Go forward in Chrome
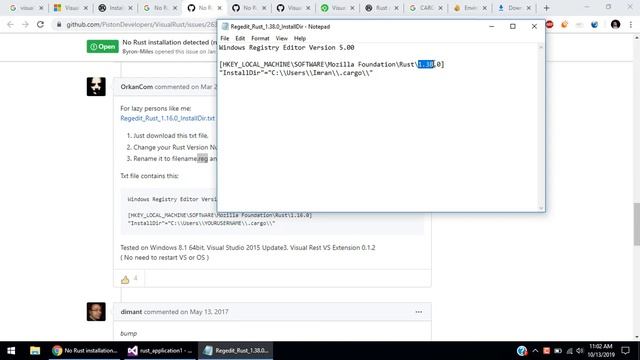The height and width of the screenshot is (360, 640). [25, 24]
